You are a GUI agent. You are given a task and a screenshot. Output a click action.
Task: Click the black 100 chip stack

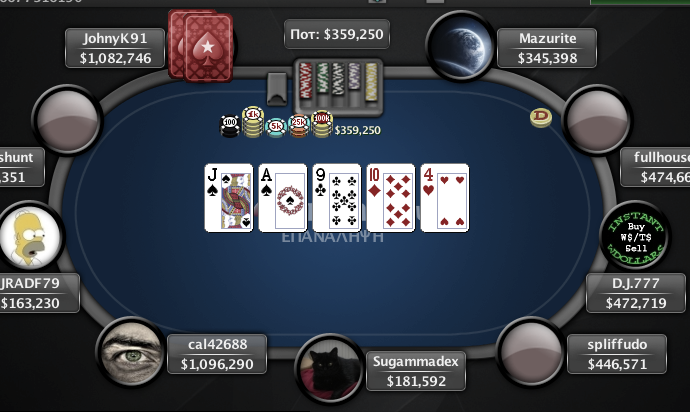[x=230, y=125]
